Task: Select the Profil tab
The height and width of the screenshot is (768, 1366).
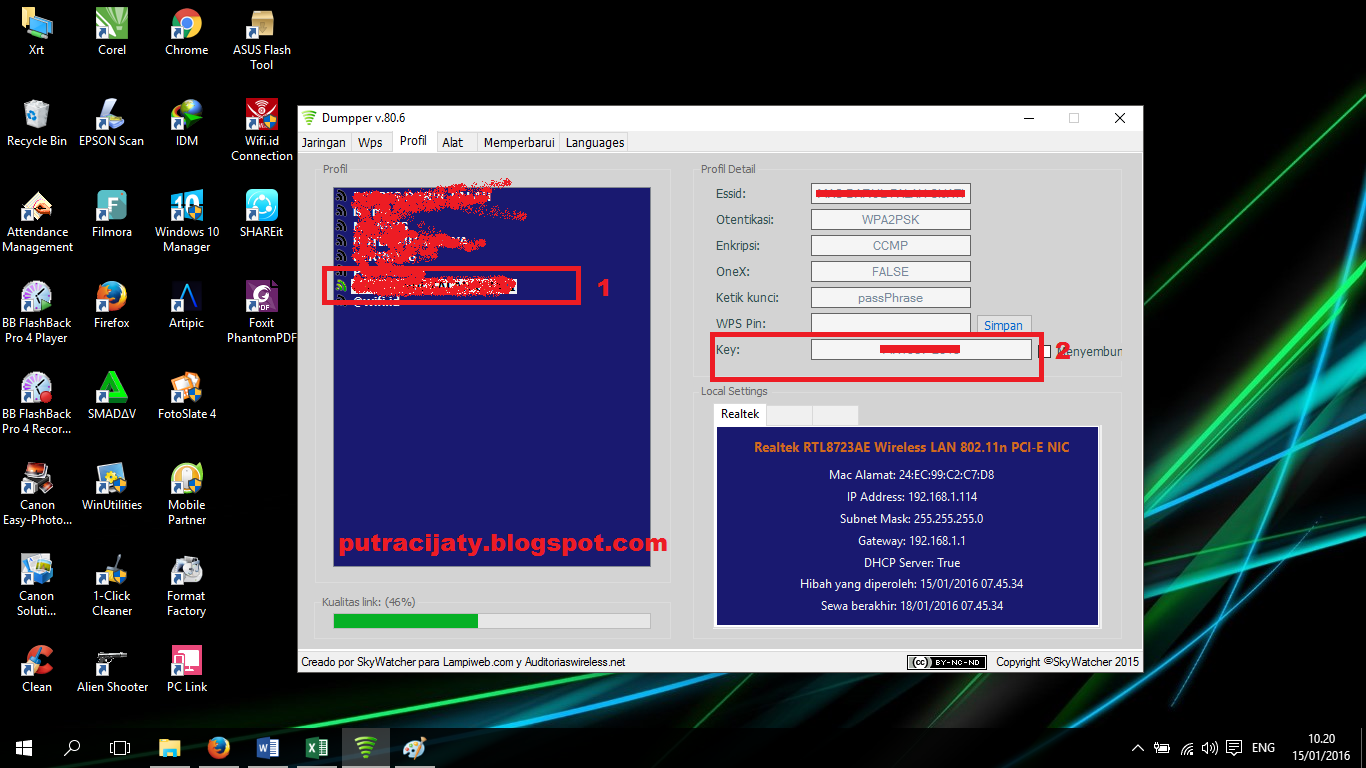Action: point(413,141)
